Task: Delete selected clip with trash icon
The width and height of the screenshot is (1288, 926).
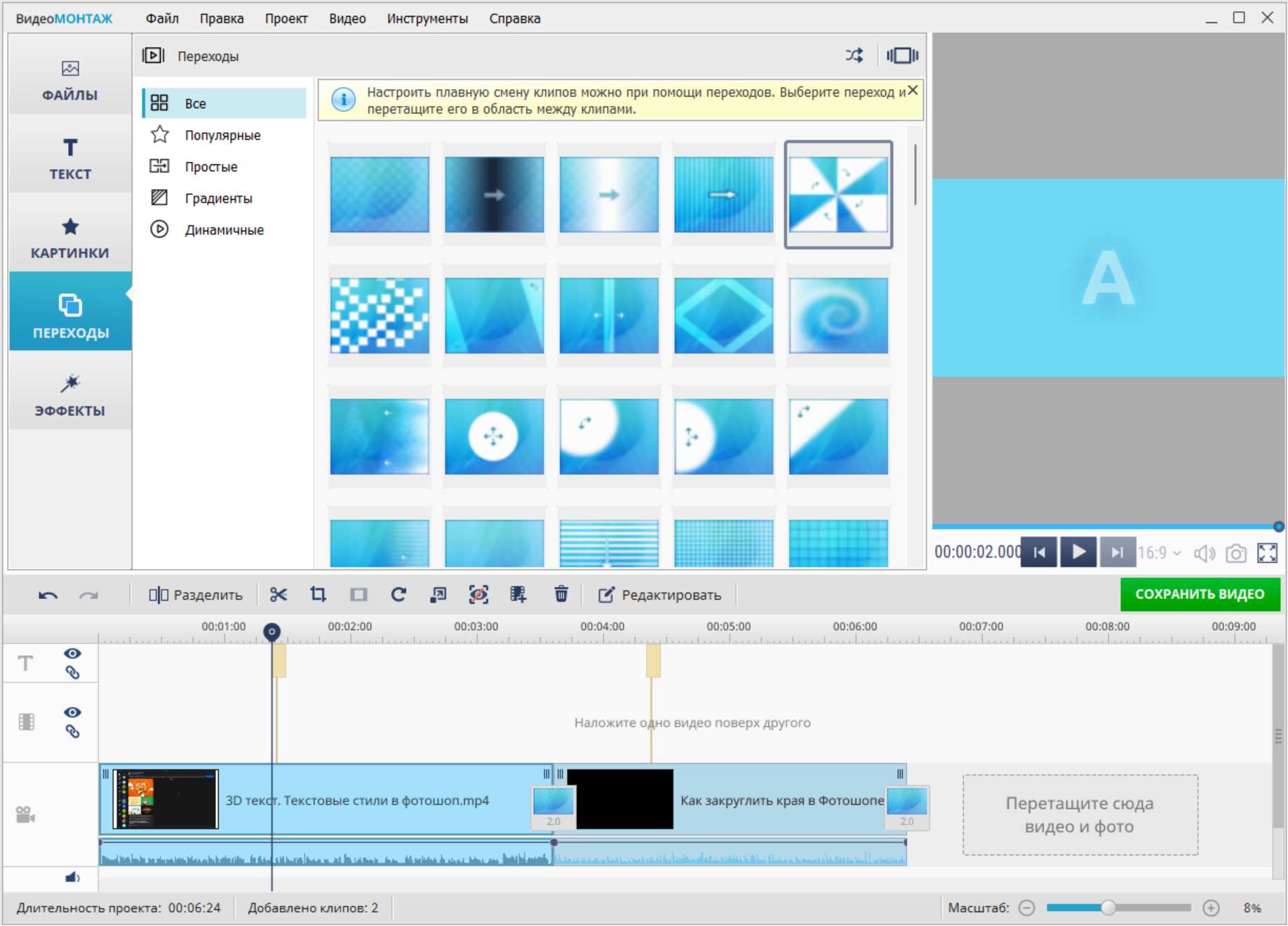Action: click(561, 595)
